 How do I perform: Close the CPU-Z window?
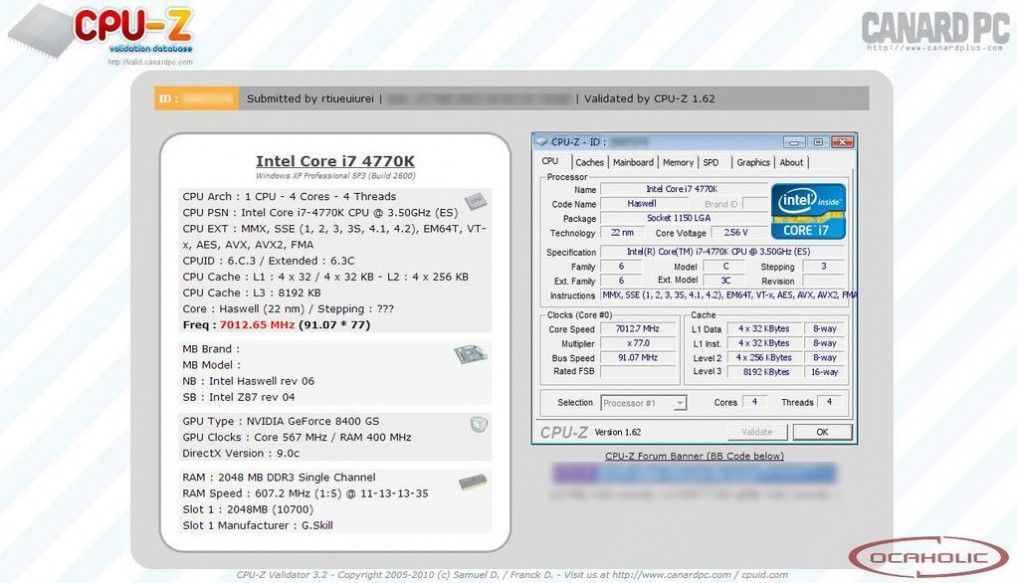[x=842, y=142]
